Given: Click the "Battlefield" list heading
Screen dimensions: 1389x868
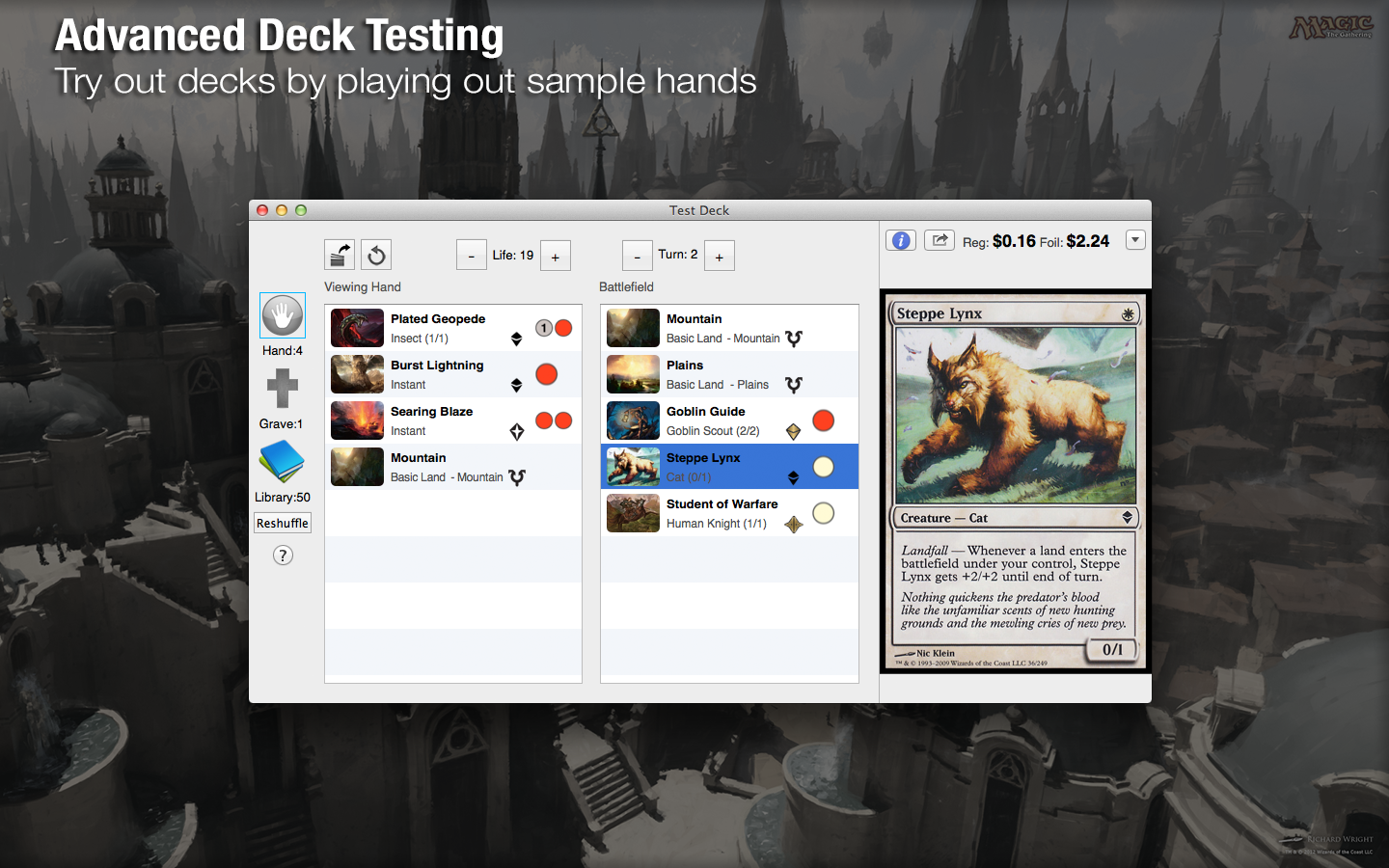Looking at the screenshot, I should (x=626, y=287).
